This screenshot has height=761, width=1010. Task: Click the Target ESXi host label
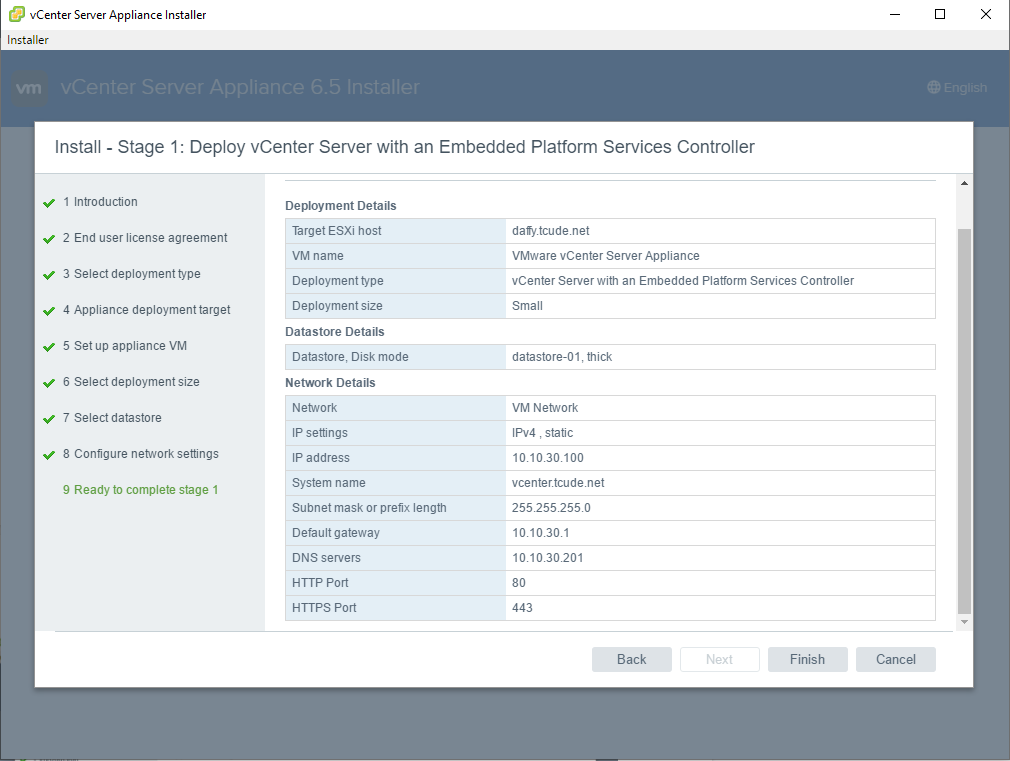click(x=336, y=231)
